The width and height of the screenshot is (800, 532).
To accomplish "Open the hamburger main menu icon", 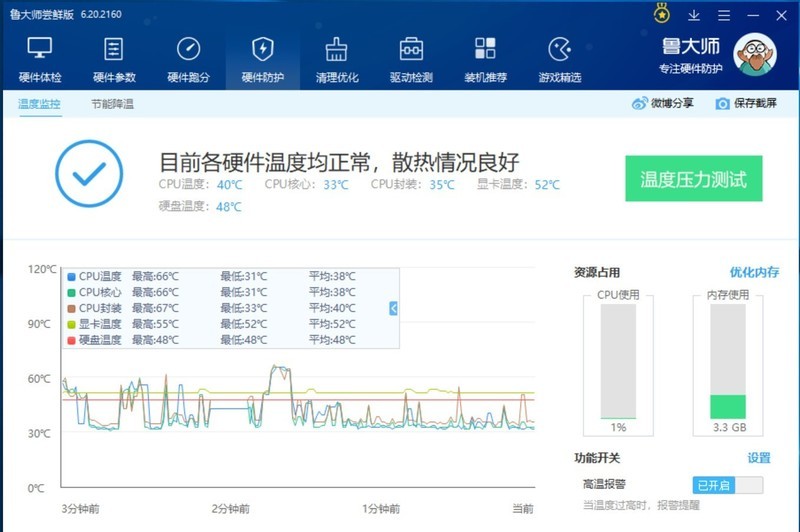I will (x=724, y=15).
